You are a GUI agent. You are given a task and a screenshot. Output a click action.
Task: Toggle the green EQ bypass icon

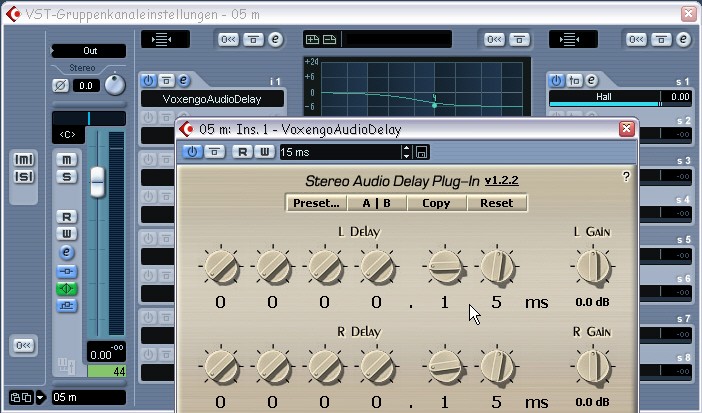point(67,289)
